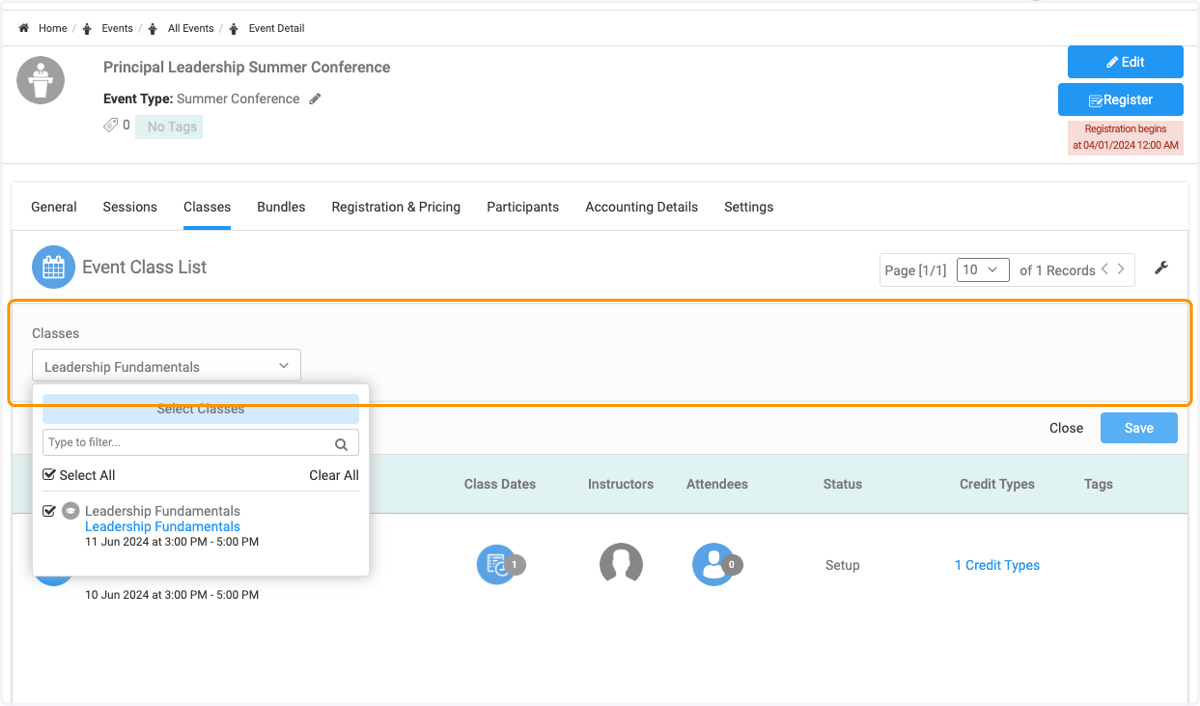The height and width of the screenshot is (706, 1200).
Task: Open the 1 Credit Types link
Action: pyautogui.click(x=997, y=565)
